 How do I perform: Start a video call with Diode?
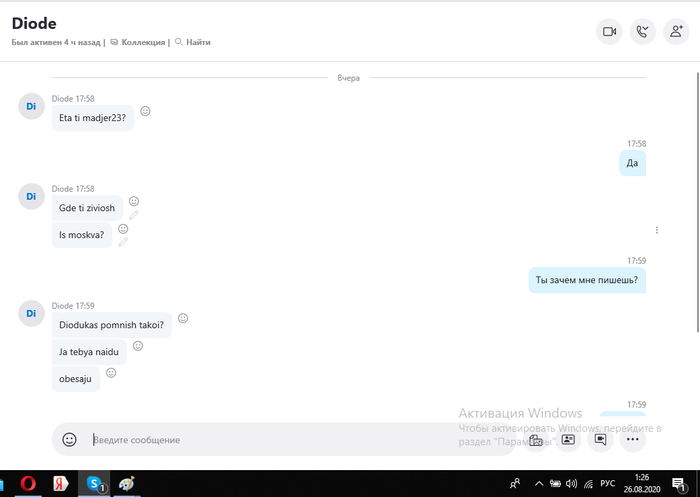tap(609, 32)
